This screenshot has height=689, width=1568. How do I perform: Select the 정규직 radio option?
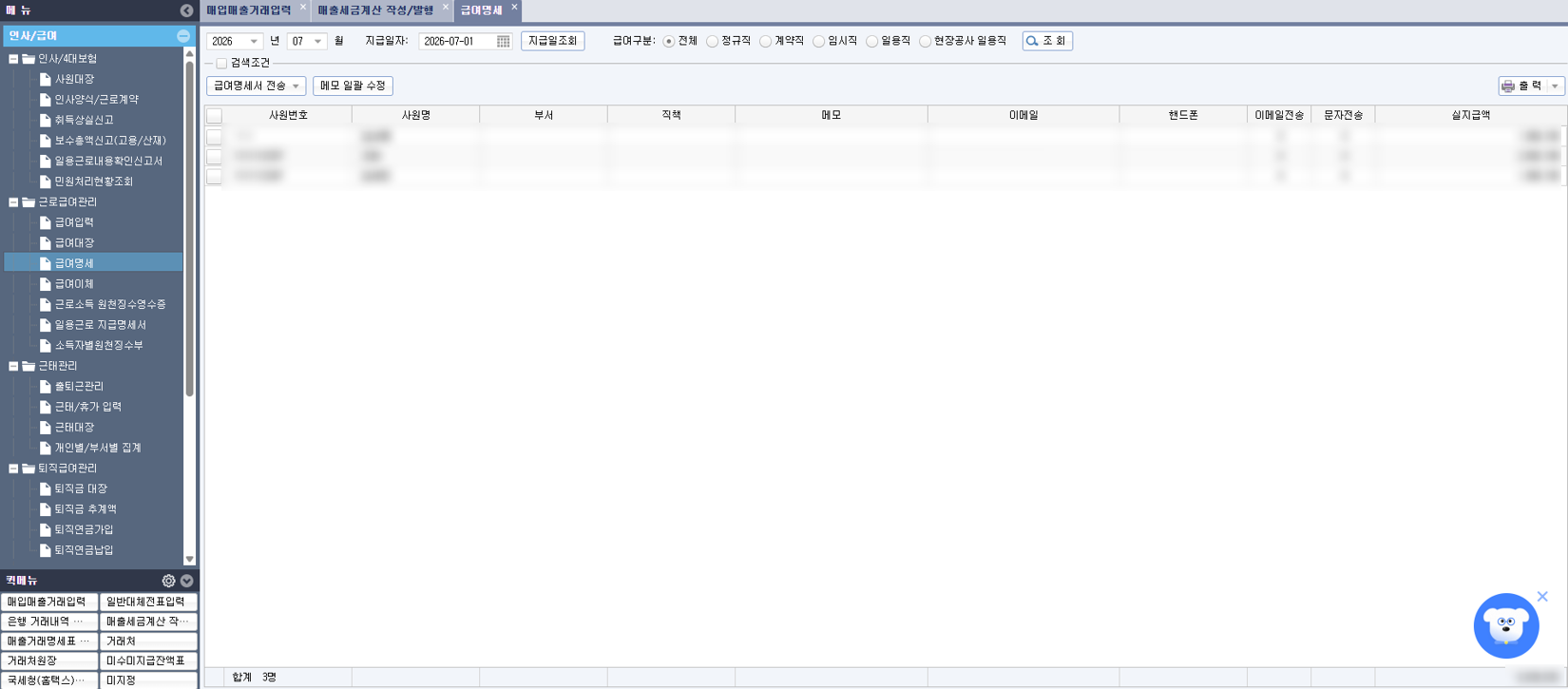click(712, 41)
